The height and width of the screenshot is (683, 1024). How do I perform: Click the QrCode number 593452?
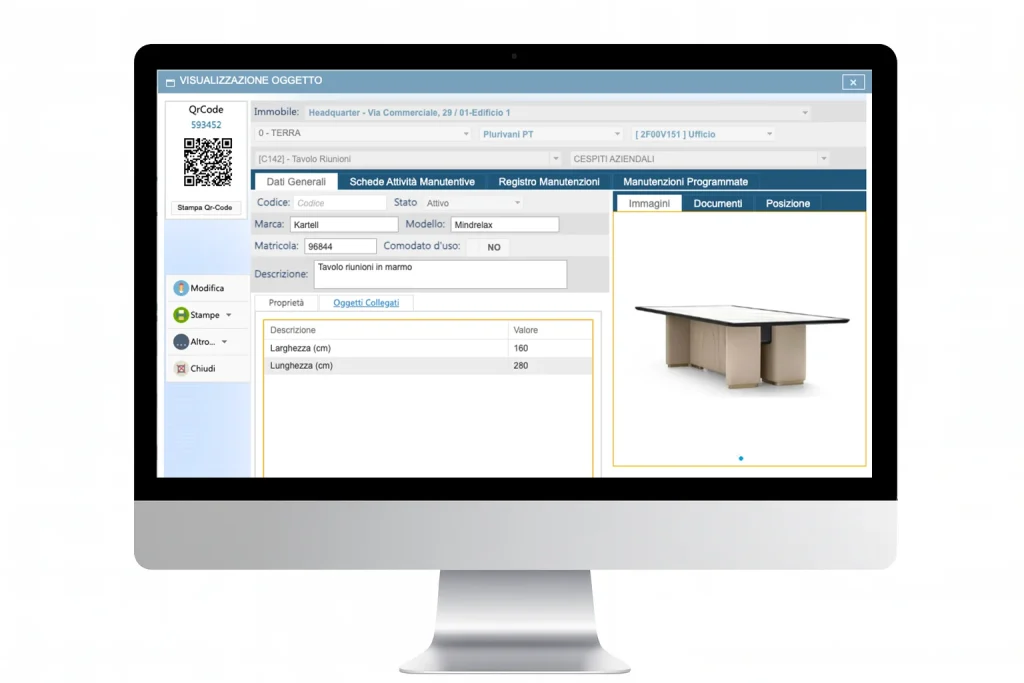point(206,125)
